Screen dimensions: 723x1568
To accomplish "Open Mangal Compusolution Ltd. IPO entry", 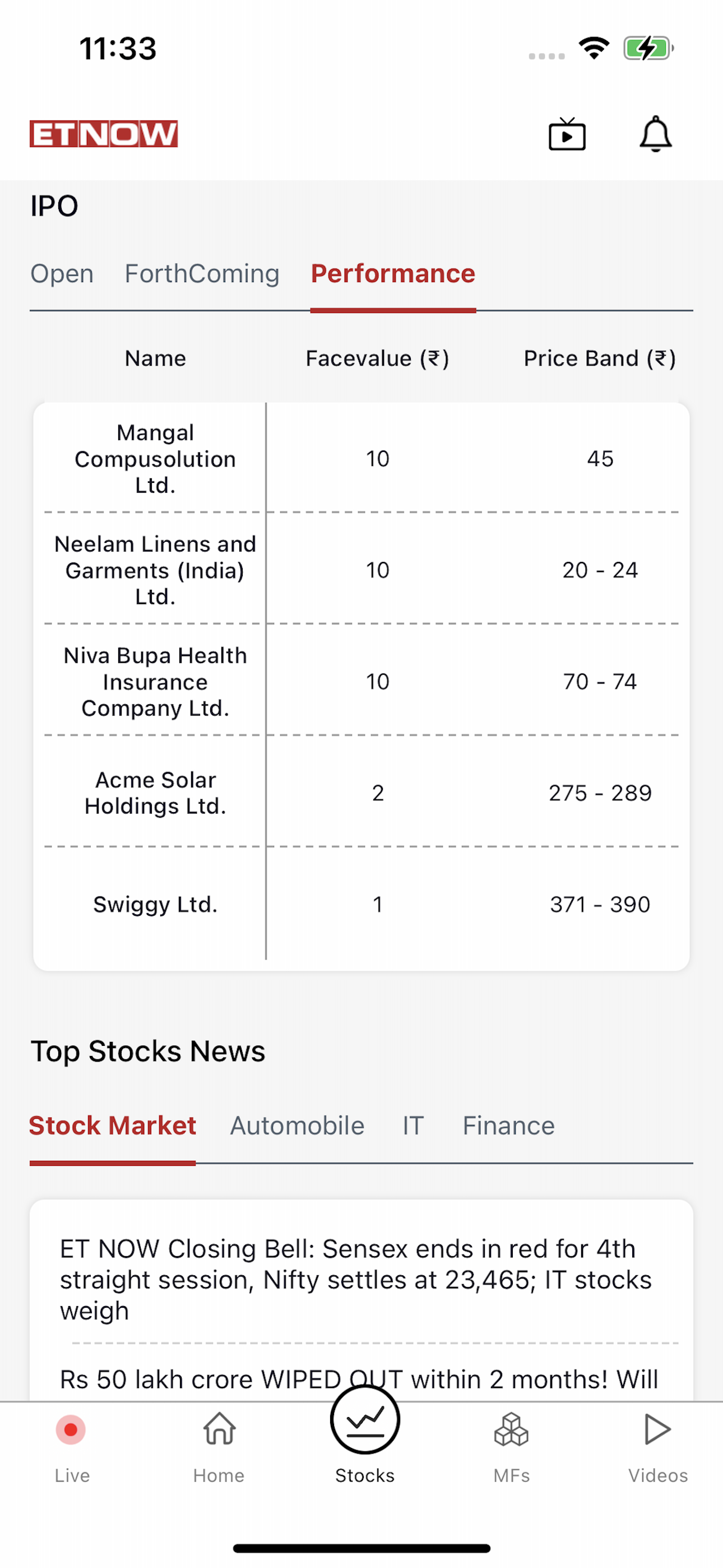I will [361, 458].
